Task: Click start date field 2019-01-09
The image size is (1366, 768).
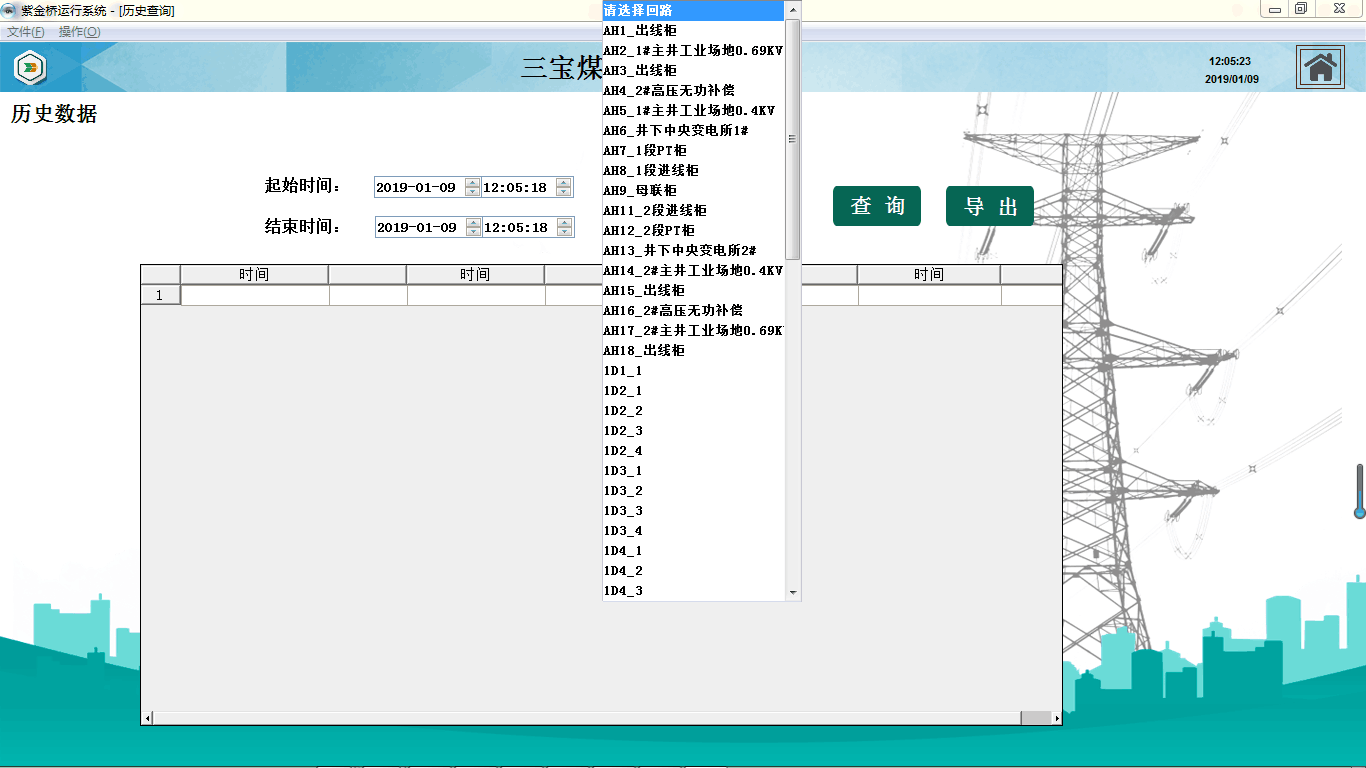Action: tap(417, 187)
